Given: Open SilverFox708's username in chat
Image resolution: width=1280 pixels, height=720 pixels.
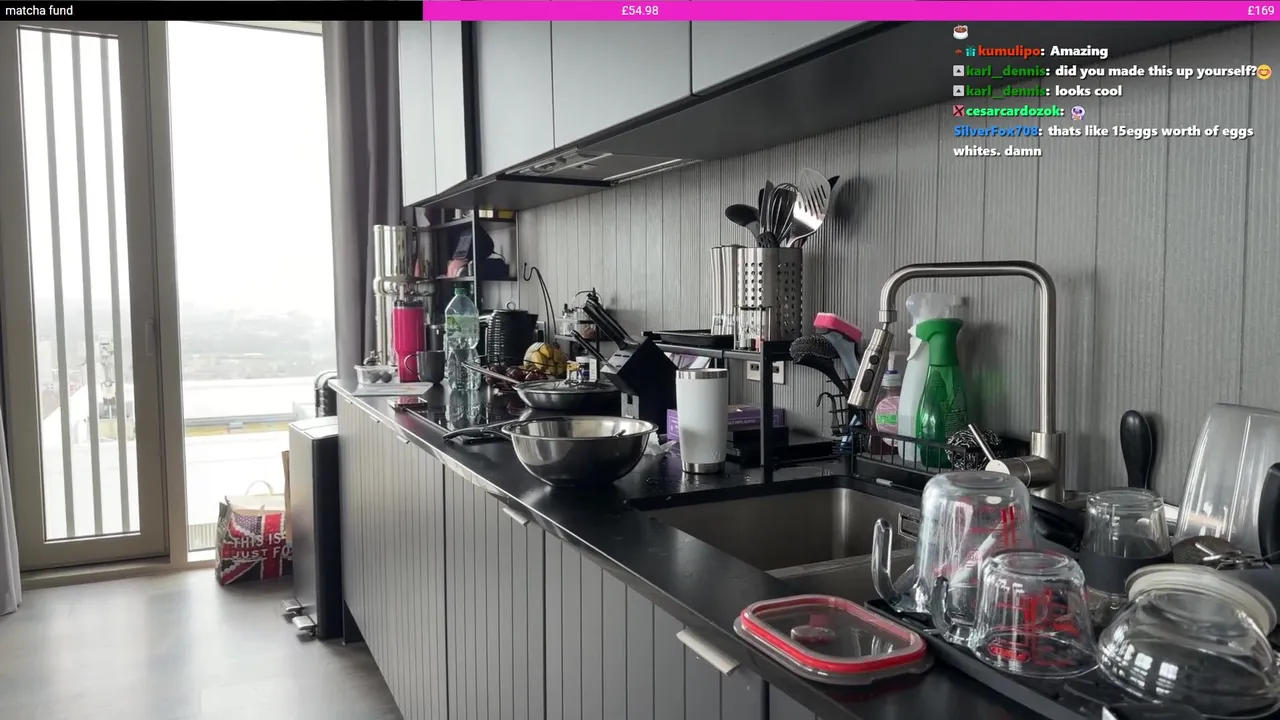Looking at the screenshot, I should click(996, 131).
